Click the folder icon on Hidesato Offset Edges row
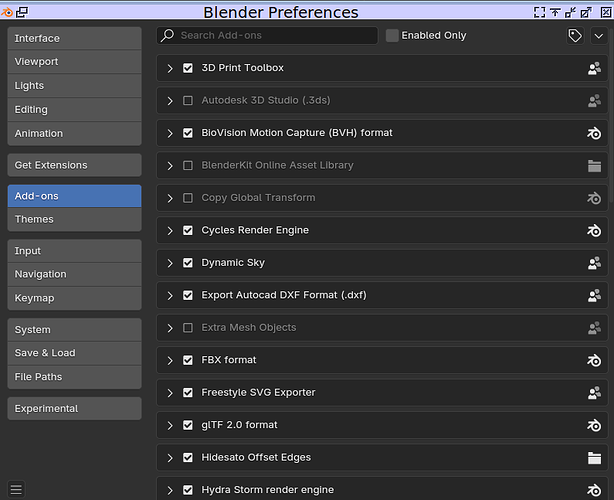 point(594,458)
